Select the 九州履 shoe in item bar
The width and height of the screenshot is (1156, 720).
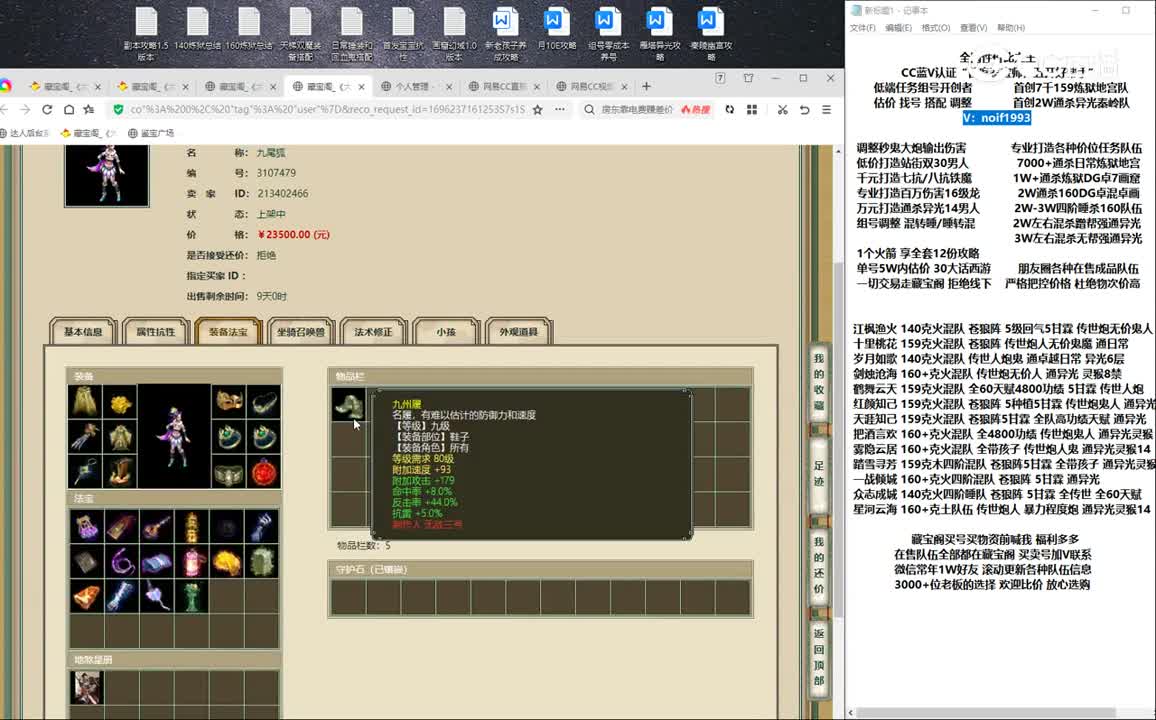349,405
